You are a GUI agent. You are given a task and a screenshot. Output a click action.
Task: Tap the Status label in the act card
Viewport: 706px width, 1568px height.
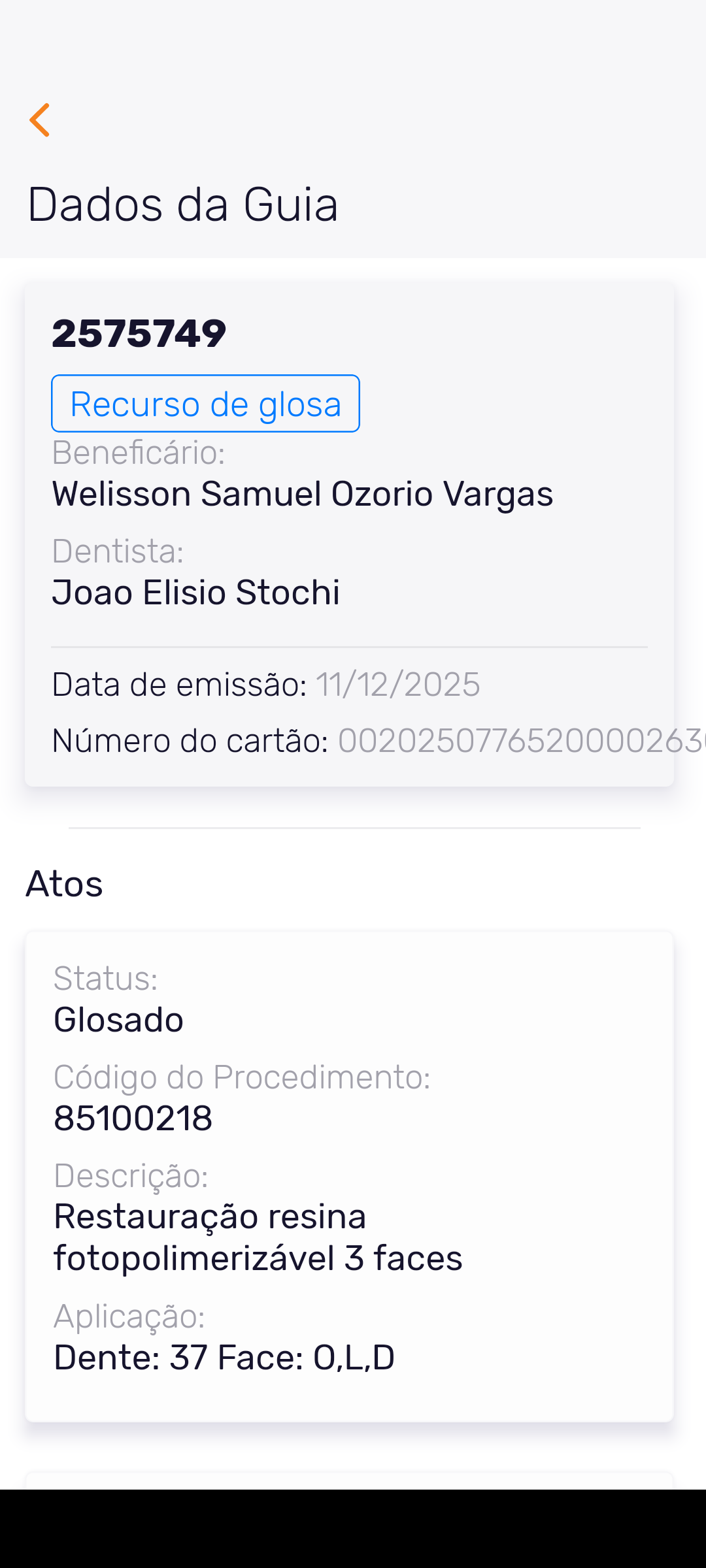[106, 979]
